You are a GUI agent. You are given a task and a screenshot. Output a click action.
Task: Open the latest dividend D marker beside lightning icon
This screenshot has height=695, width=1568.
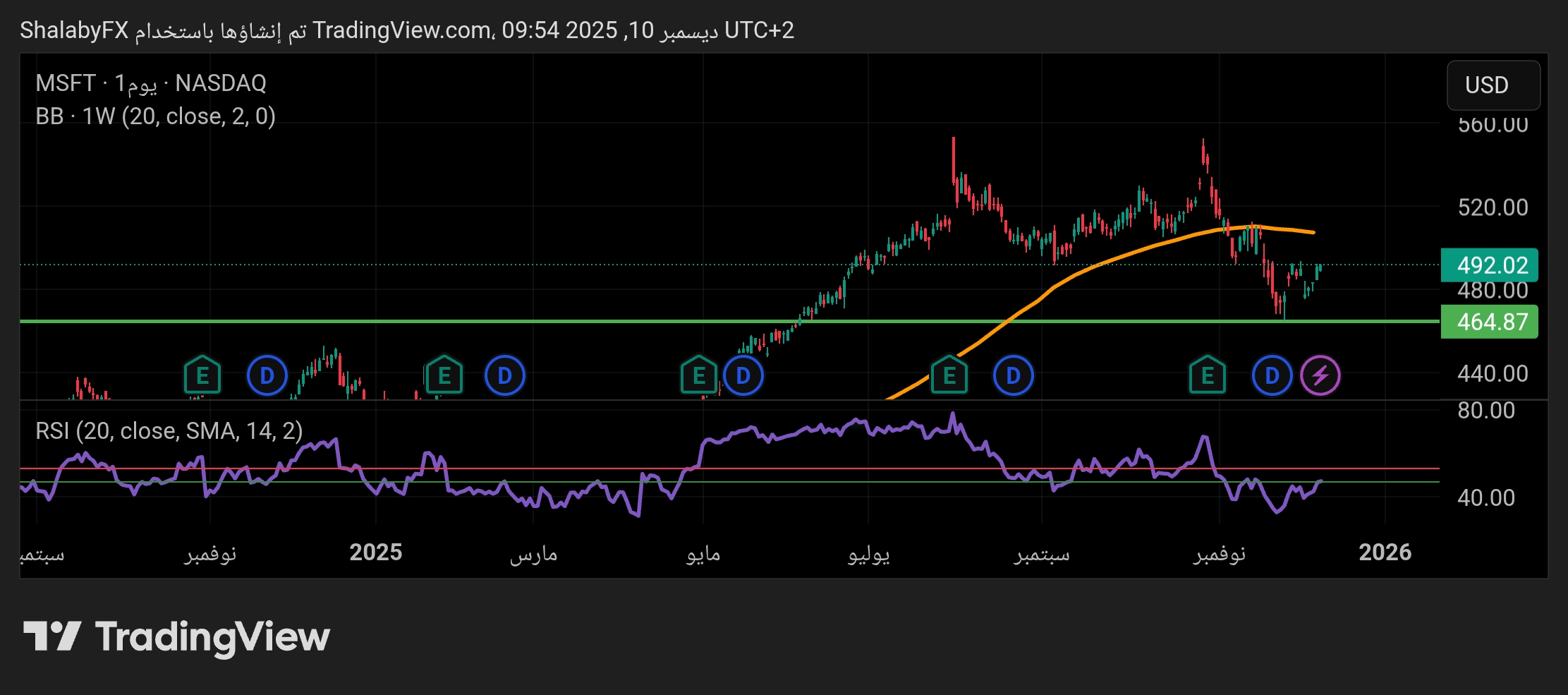[x=1272, y=375]
